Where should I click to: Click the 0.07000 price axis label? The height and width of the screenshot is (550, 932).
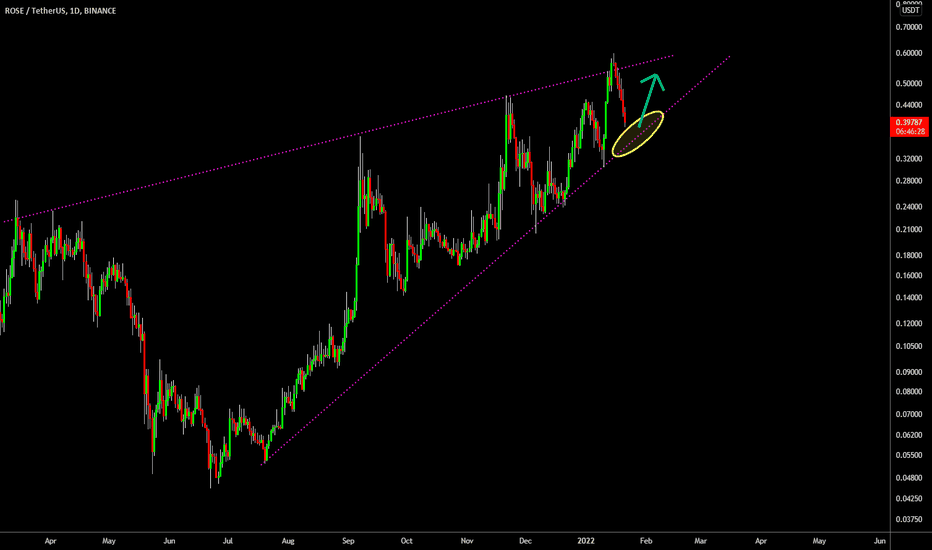909,414
